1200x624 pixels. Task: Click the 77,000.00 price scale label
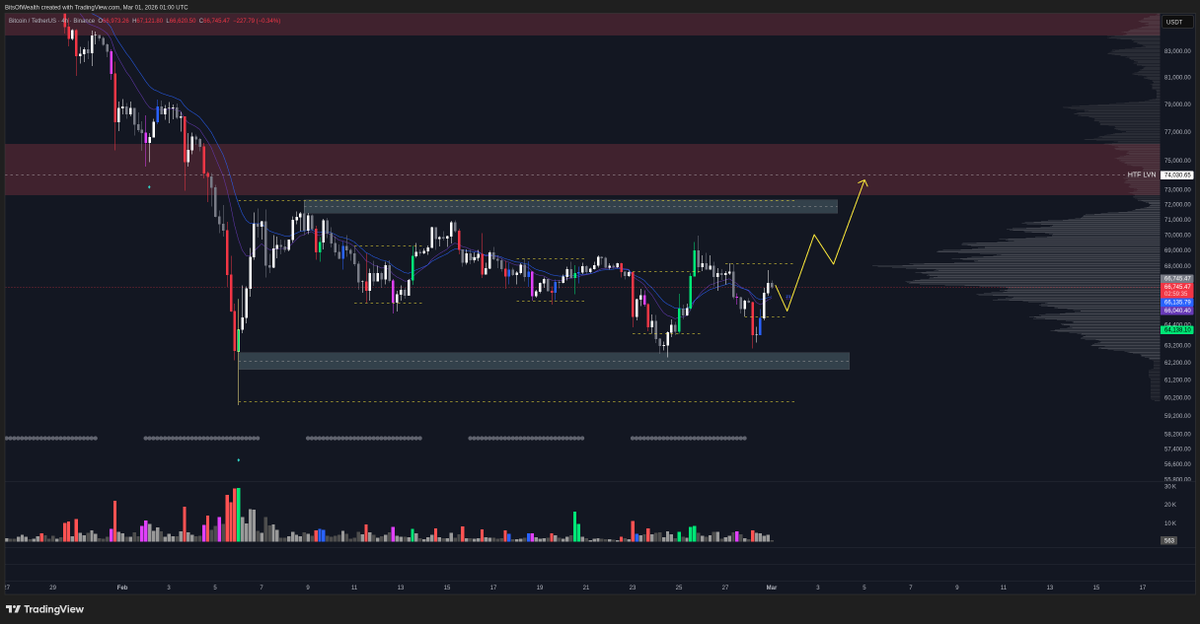(x=1175, y=132)
